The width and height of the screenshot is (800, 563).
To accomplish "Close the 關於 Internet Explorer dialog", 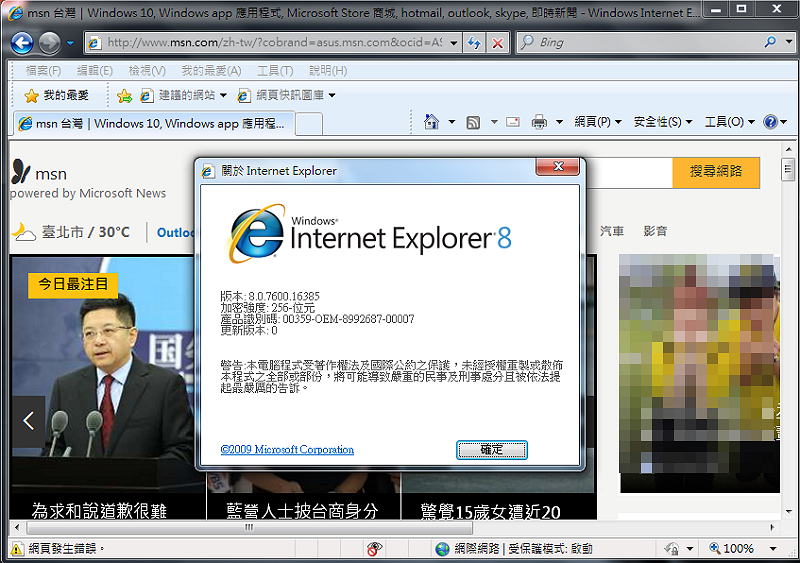I will coord(558,166).
